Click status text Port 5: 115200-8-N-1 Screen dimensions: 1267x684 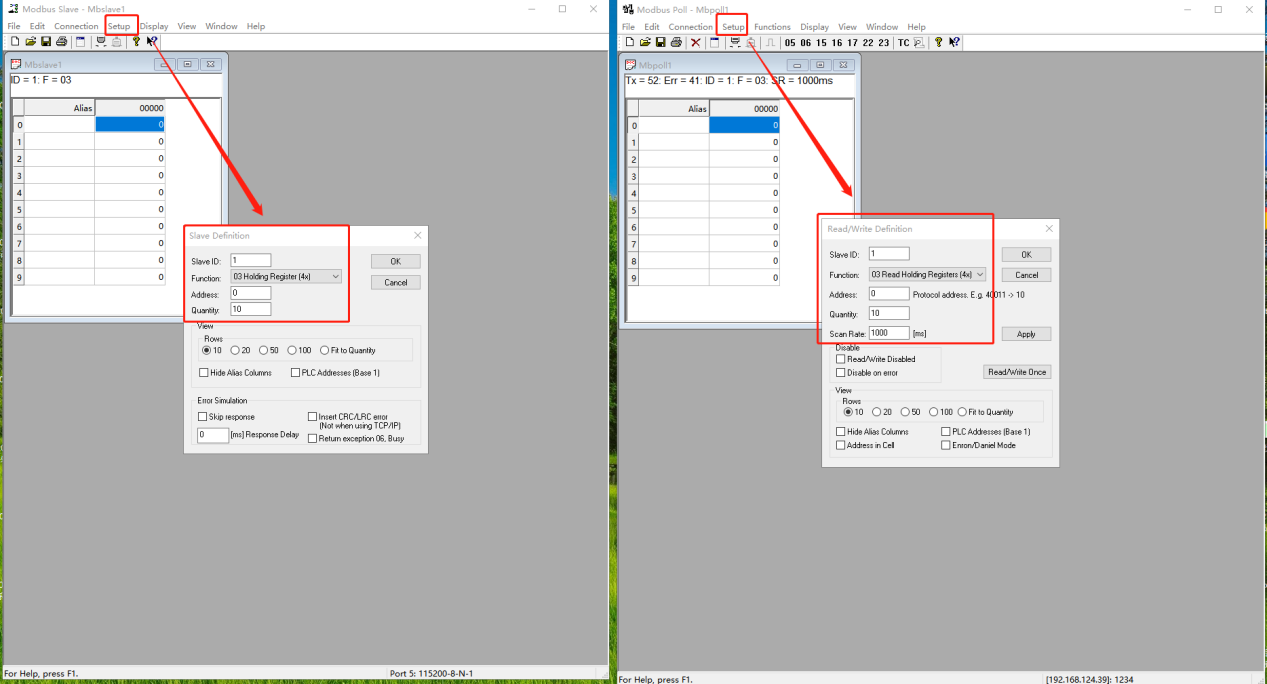[431, 673]
